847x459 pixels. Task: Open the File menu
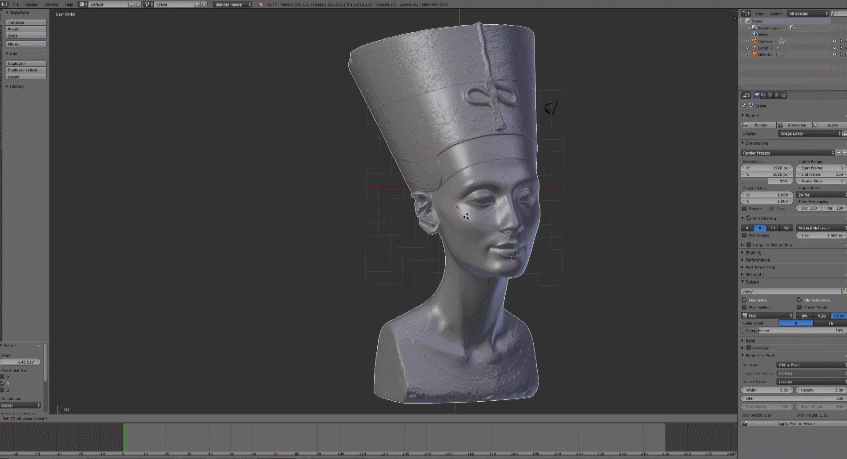[17, 4]
